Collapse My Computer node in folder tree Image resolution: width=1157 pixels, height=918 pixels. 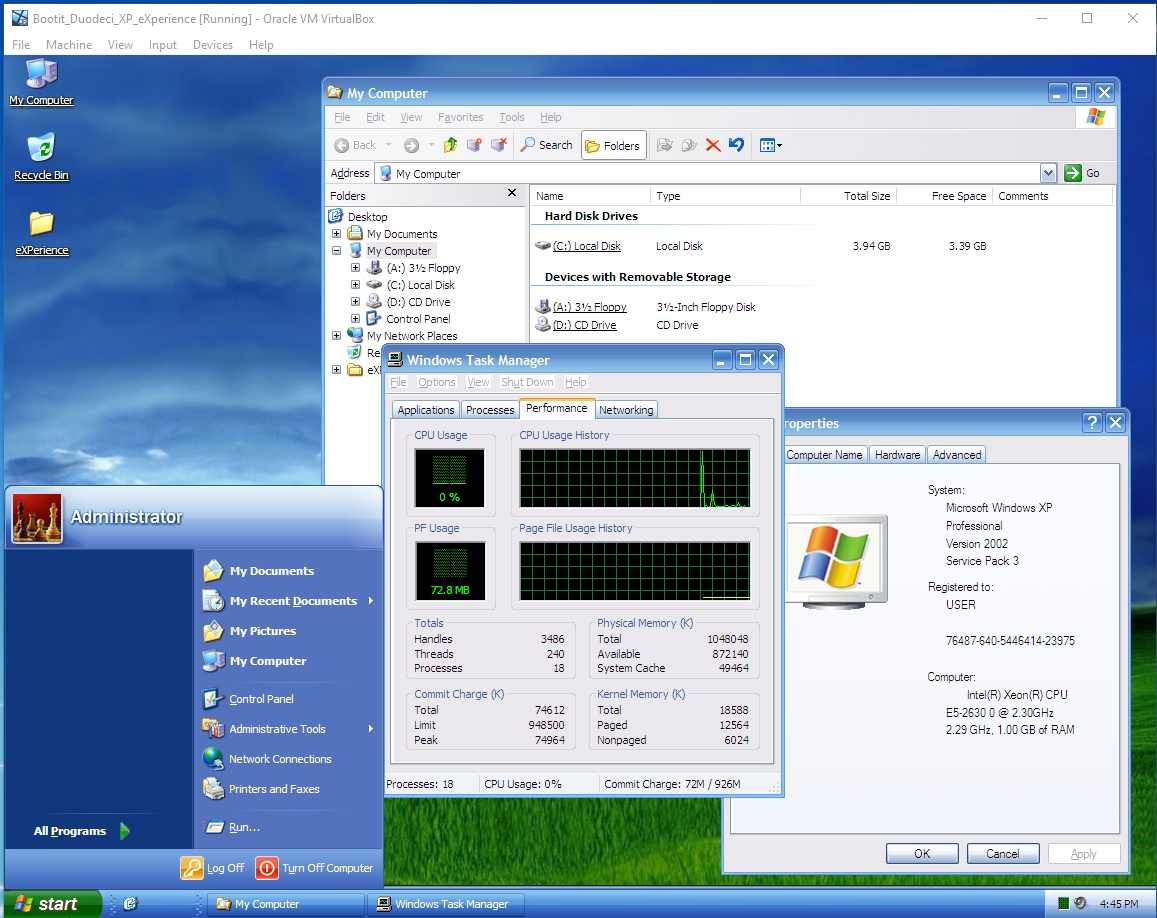pyautogui.click(x=336, y=251)
